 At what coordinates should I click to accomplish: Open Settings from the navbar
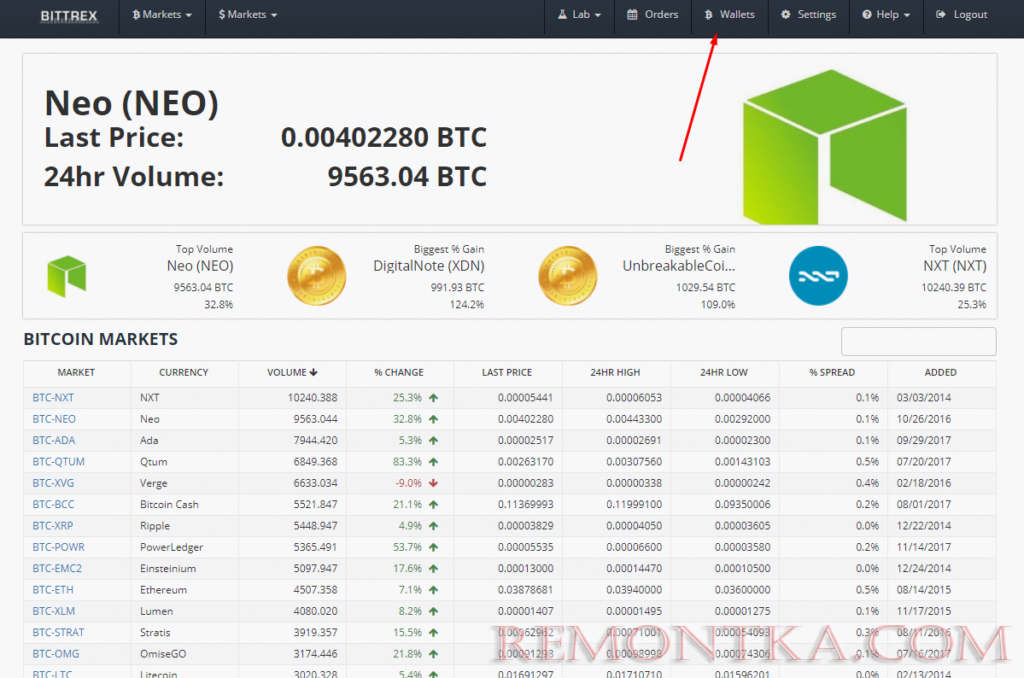pos(808,14)
